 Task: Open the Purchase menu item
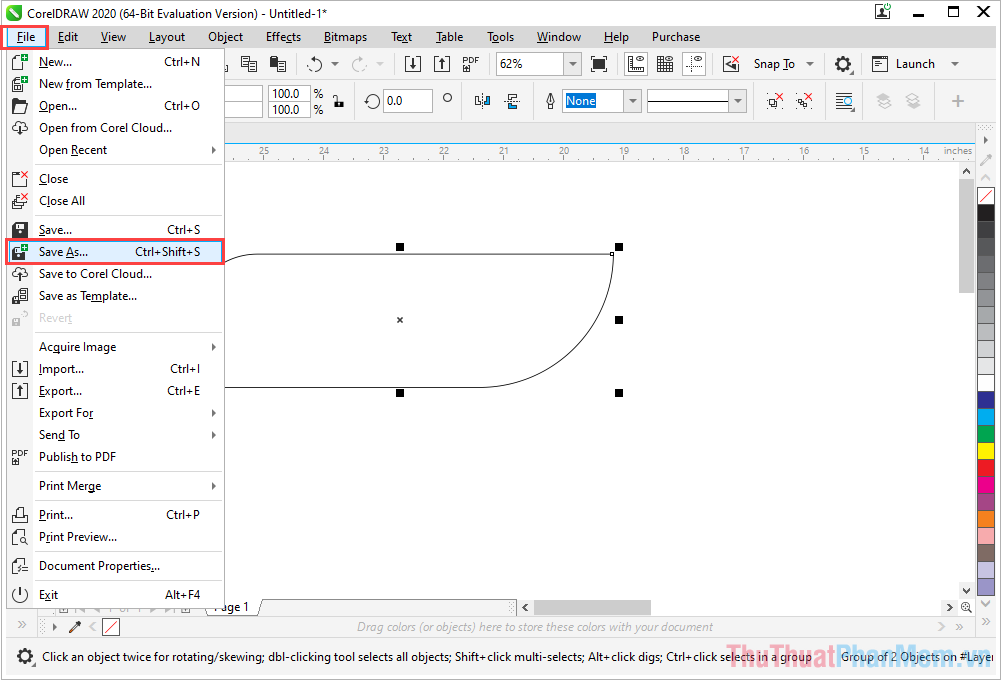[675, 36]
